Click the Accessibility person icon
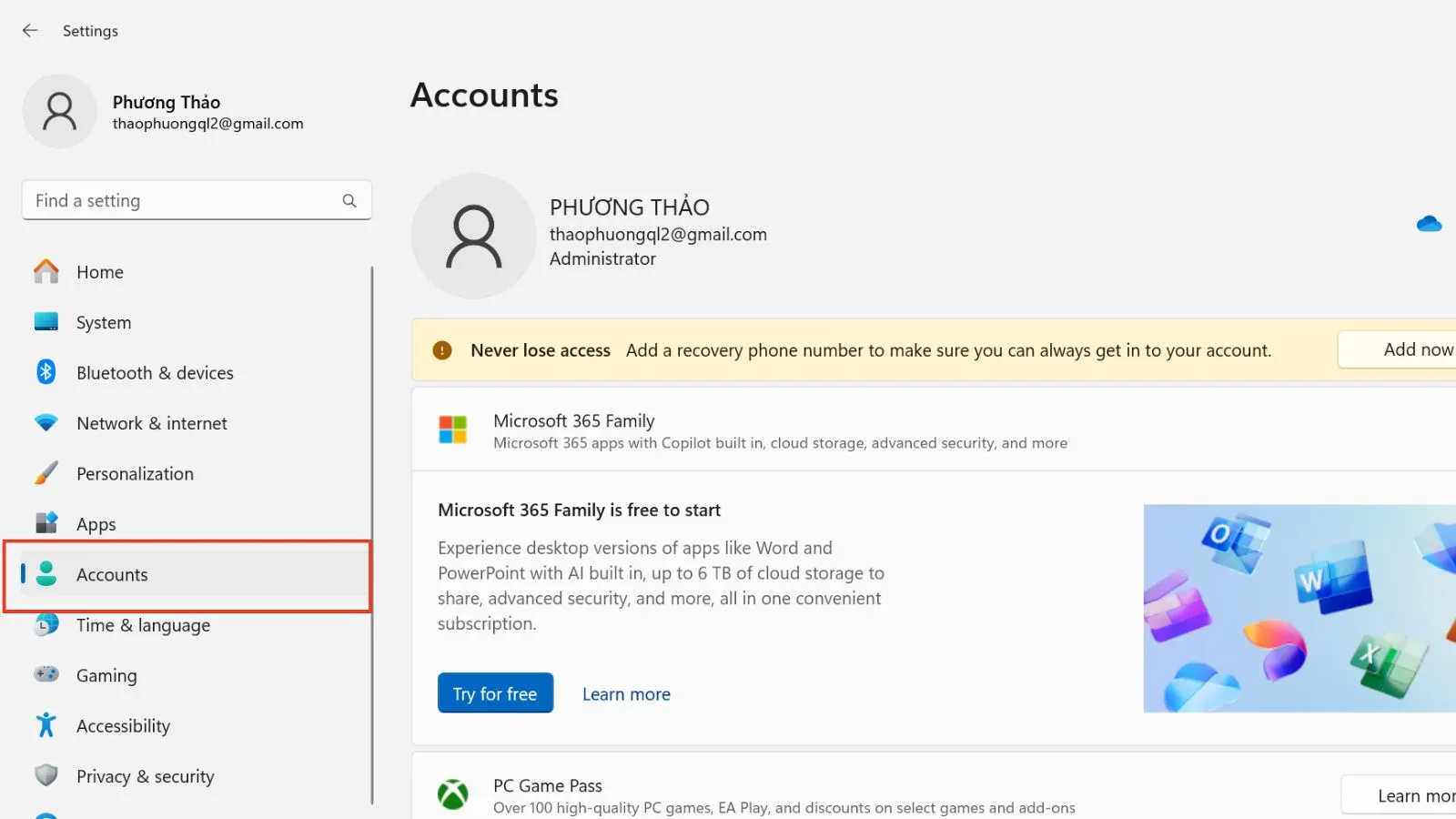 (x=45, y=725)
